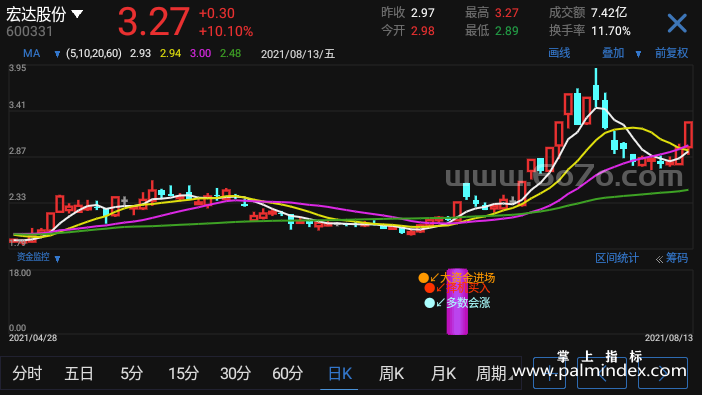Open the 画线 drawing tool
702x395 pixels.
[x=559, y=53]
